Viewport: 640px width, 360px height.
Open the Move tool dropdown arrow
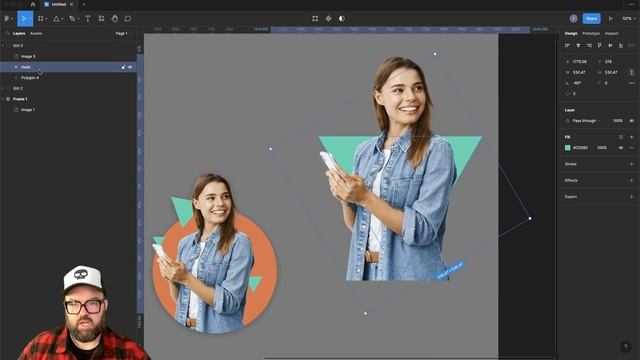coord(30,19)
